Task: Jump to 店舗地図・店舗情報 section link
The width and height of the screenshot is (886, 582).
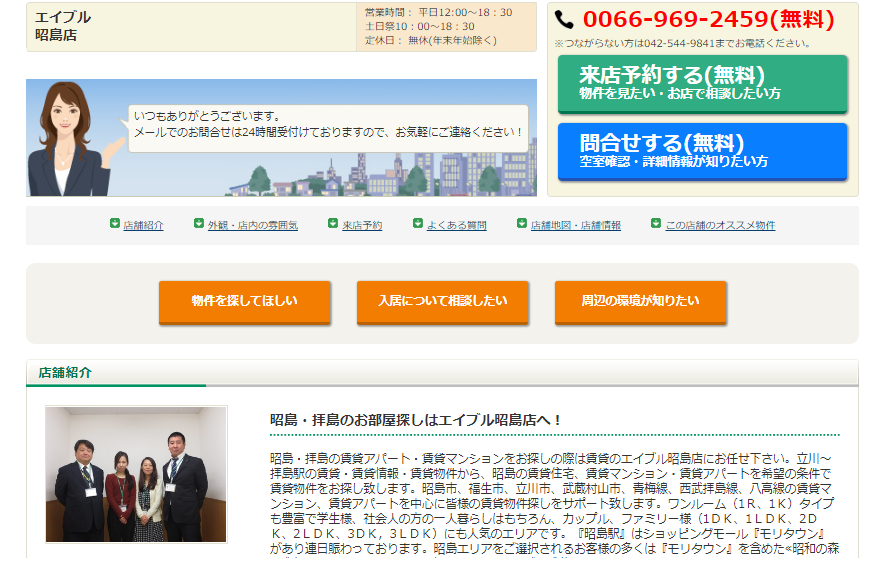Action: click(575, 226)
